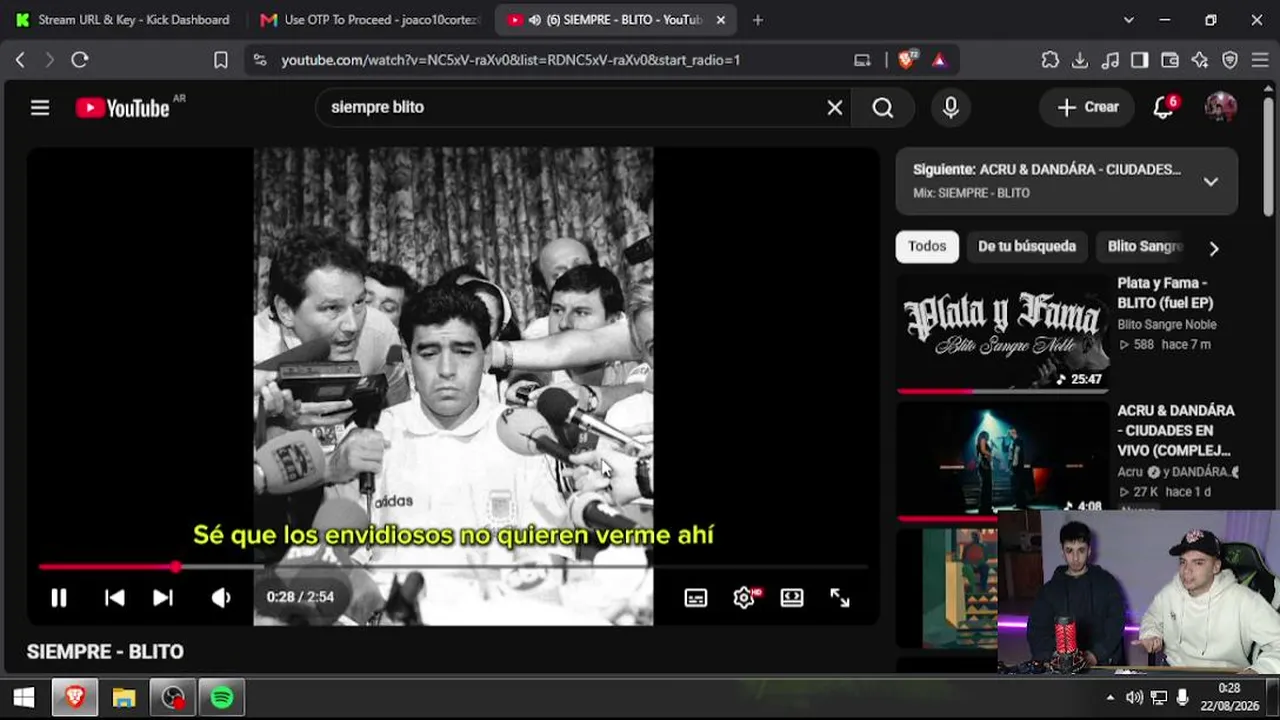This screenshot has height=720, width=1280.
Task: Toggle theater mode on the player
Action: coord(792,598)
